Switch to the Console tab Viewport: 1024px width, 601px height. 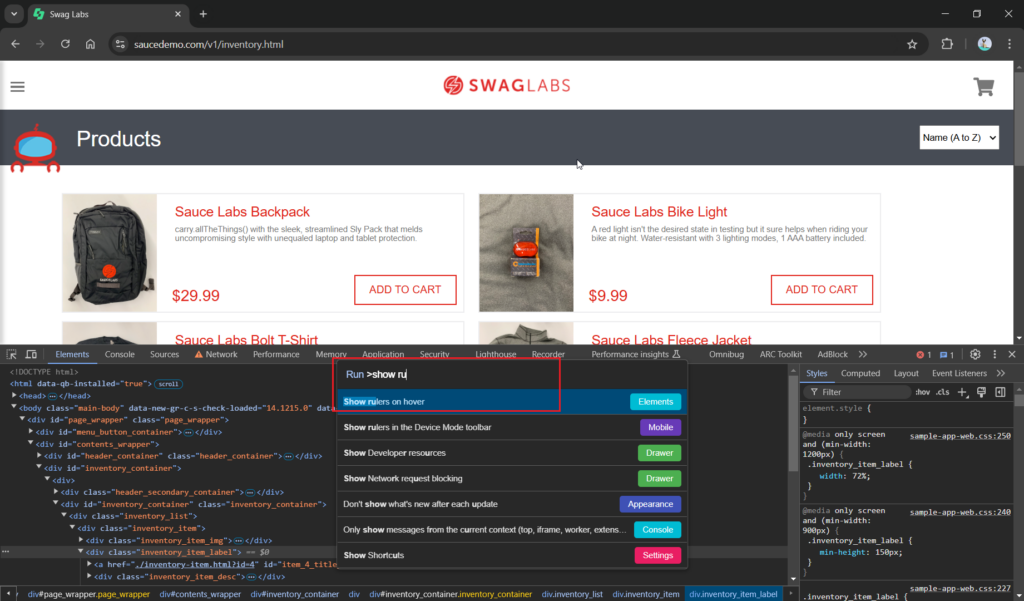[119, 354]
